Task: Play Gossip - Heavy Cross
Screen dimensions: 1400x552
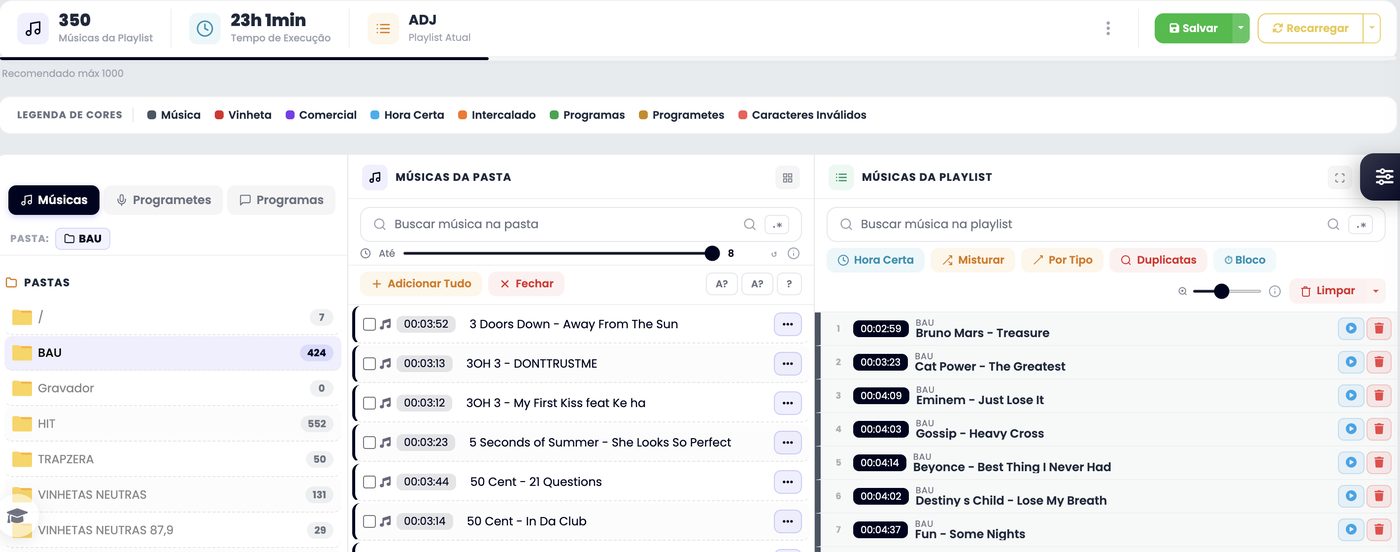Action: click(x=1350, y=429)
